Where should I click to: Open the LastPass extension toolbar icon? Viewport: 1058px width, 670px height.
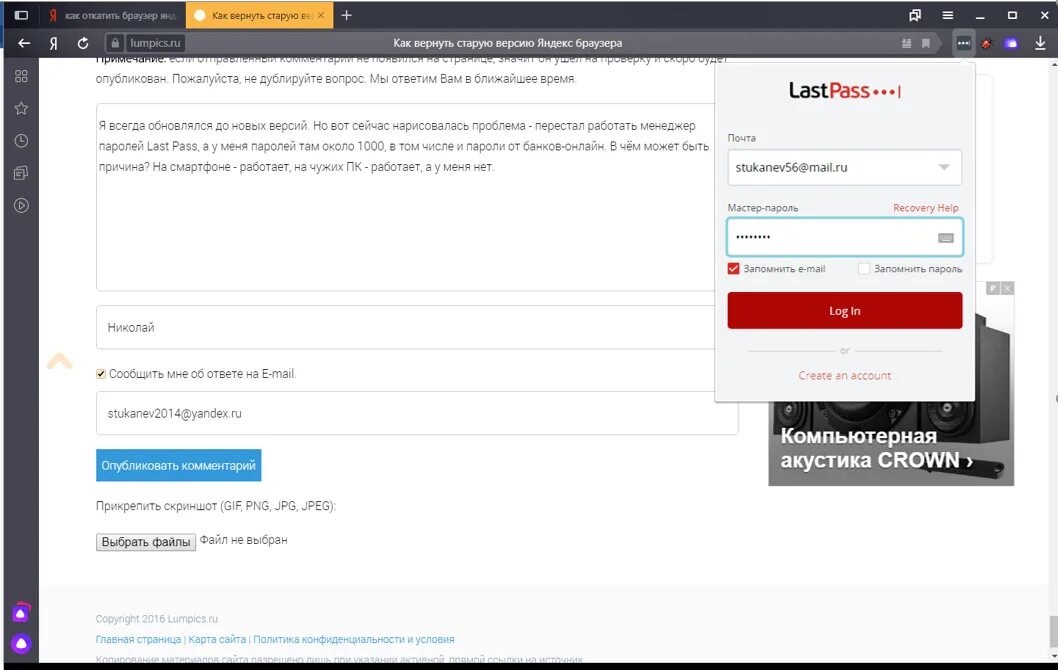[963, 43]
